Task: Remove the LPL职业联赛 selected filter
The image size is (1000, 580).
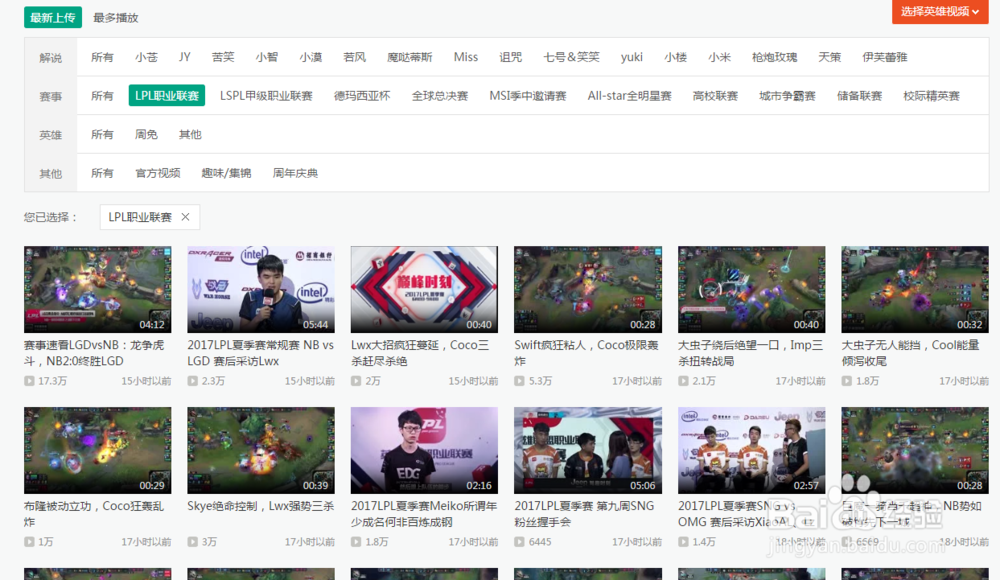Action: [x=185, y=217]
